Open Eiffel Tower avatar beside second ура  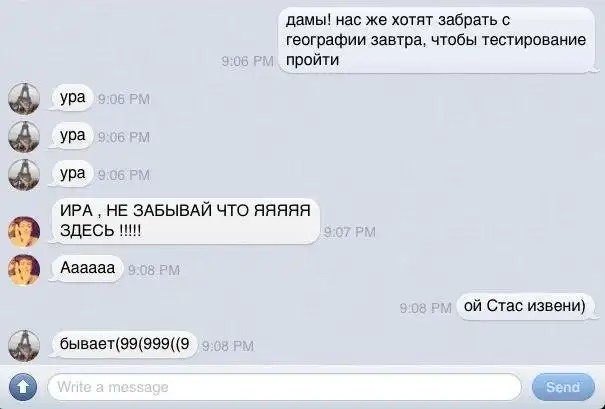(24, 137)
